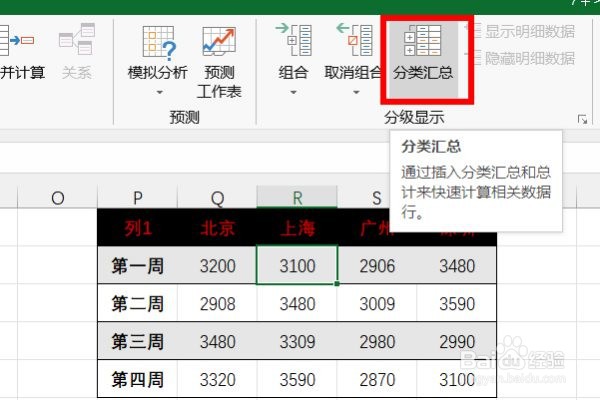Click the 第三周 row label cell
The width and height of the screenshot is (600, 400).
click(x=138, y=341)
